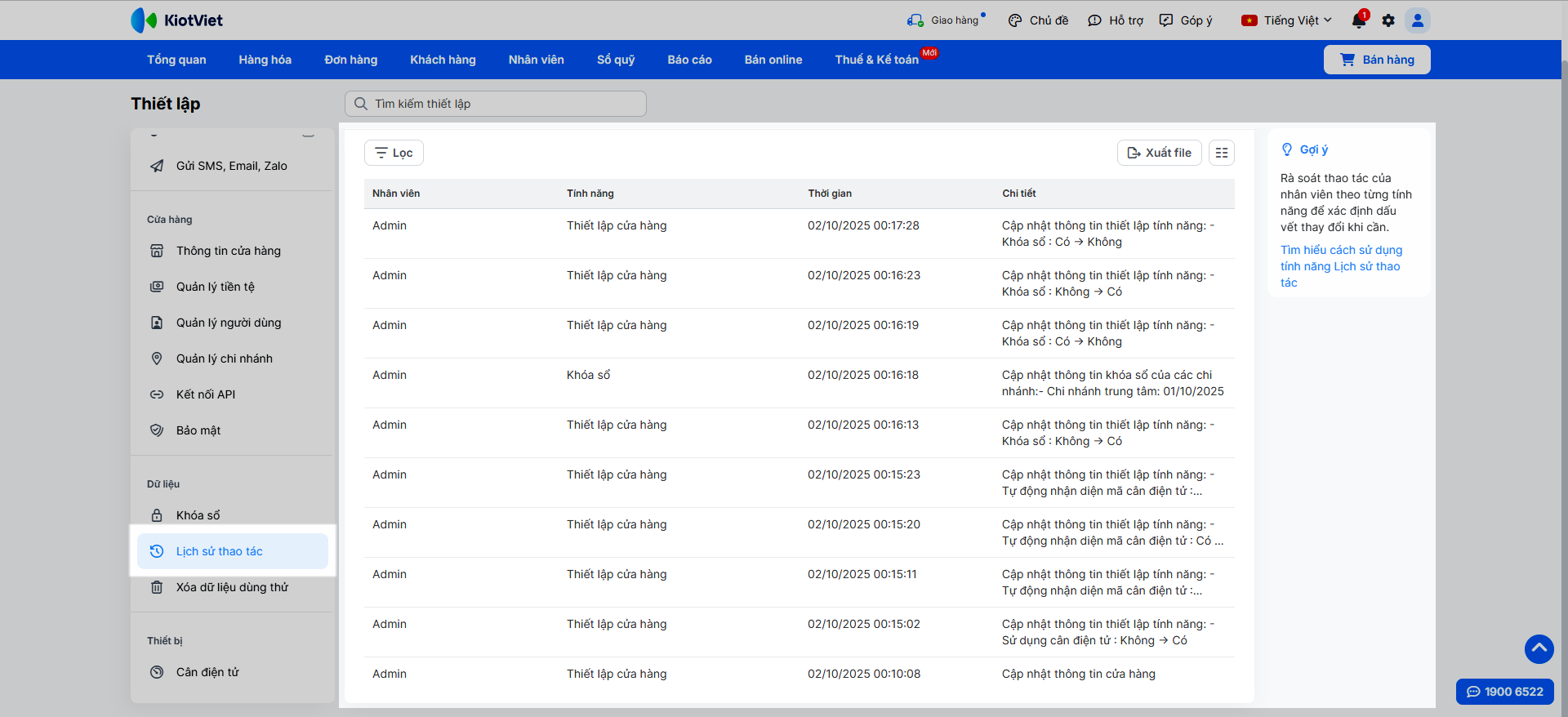
Task: Click the Nhân viên column header
Action: (x=396, y=194)
